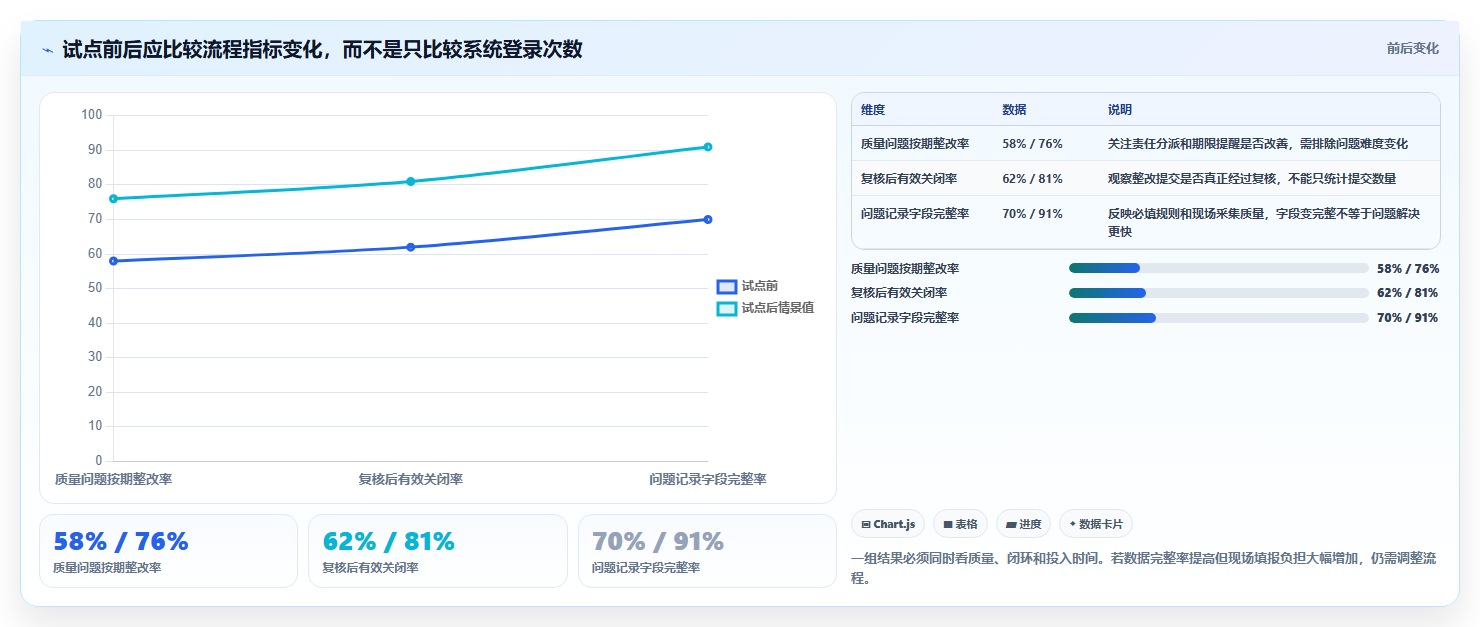1480x627 pixels.
Task: Click the 试点前 blue legend color box
Action: [727, 286]
